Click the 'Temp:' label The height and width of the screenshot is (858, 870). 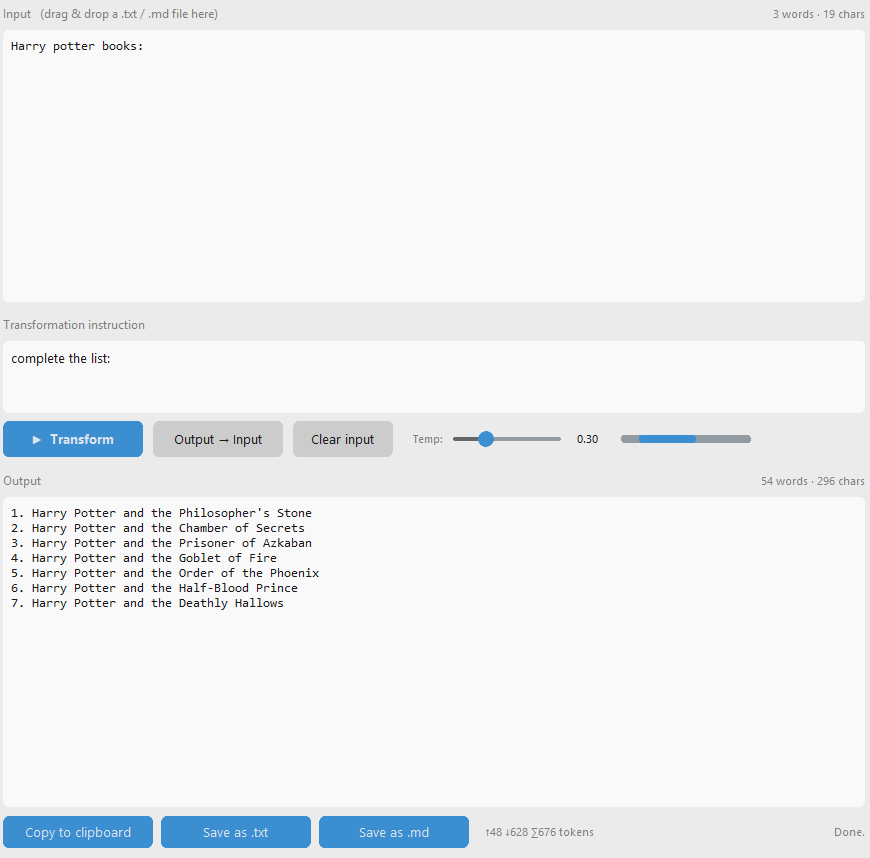tap(427, 439)
